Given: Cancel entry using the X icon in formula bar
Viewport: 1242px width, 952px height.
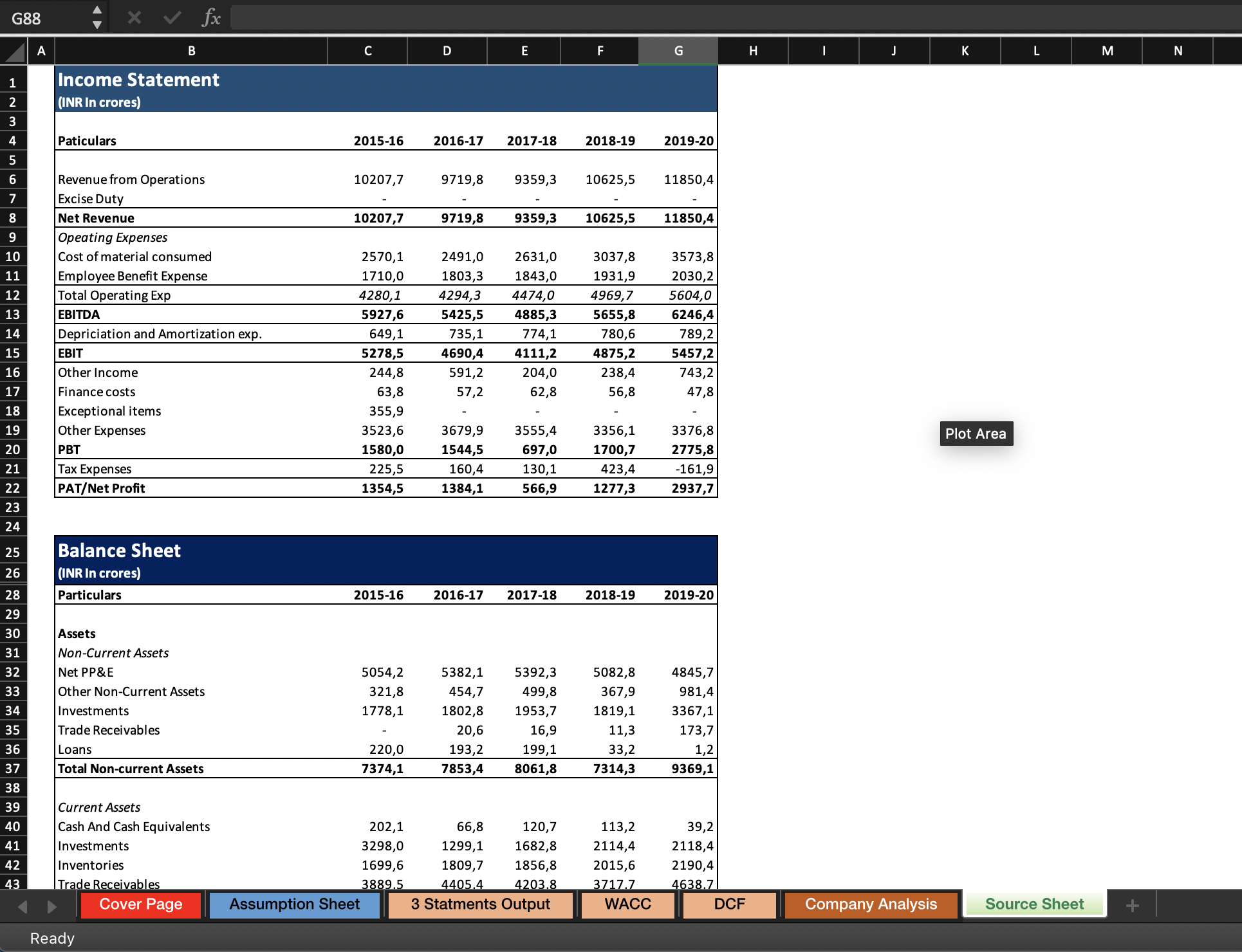Looking at the screenshot, I should [134, 17].
